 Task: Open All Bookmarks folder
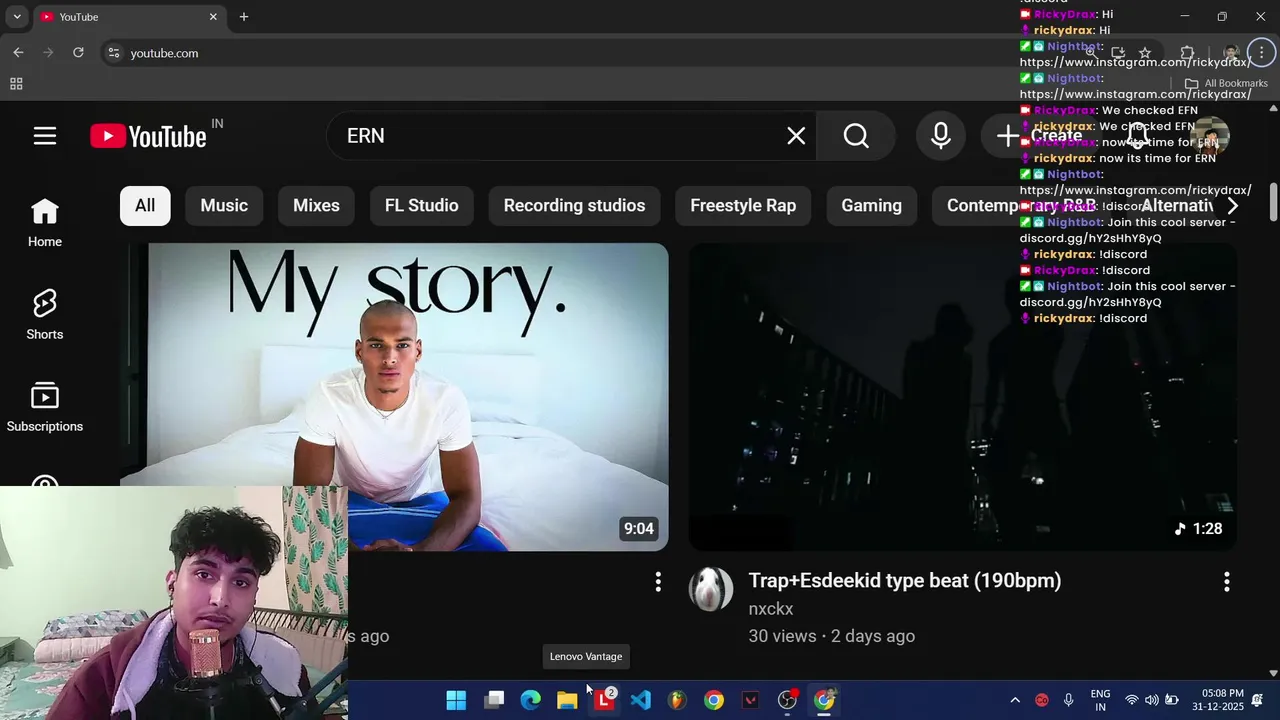click(x=1226, y=84)
